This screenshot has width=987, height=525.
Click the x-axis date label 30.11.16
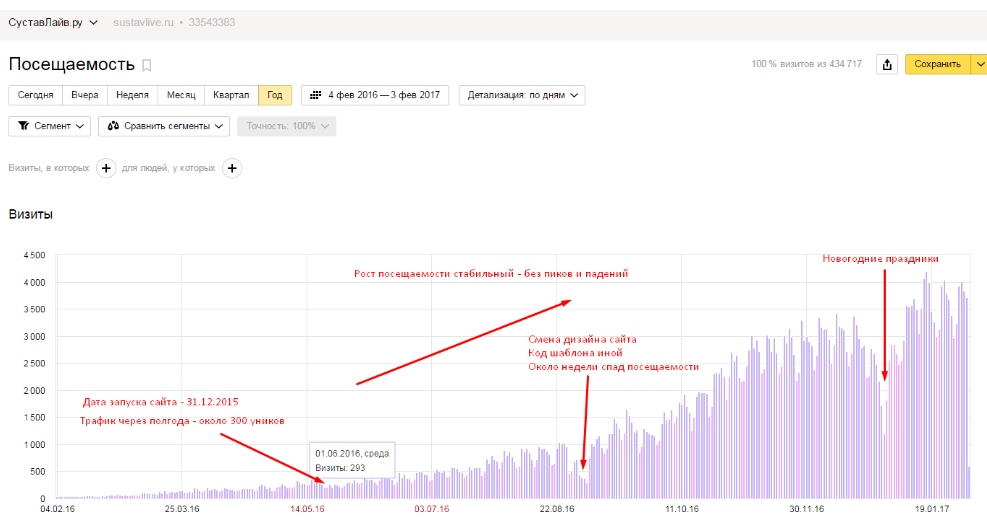[x=807, y=509]
